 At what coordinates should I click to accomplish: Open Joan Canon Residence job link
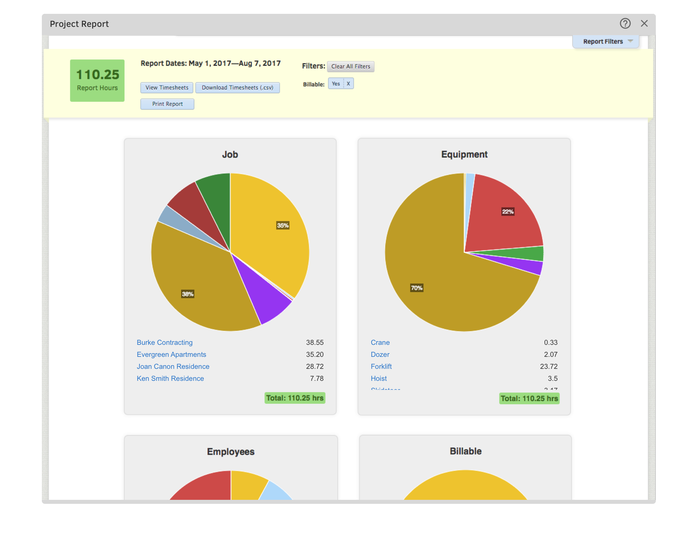(x=173, y=366)
